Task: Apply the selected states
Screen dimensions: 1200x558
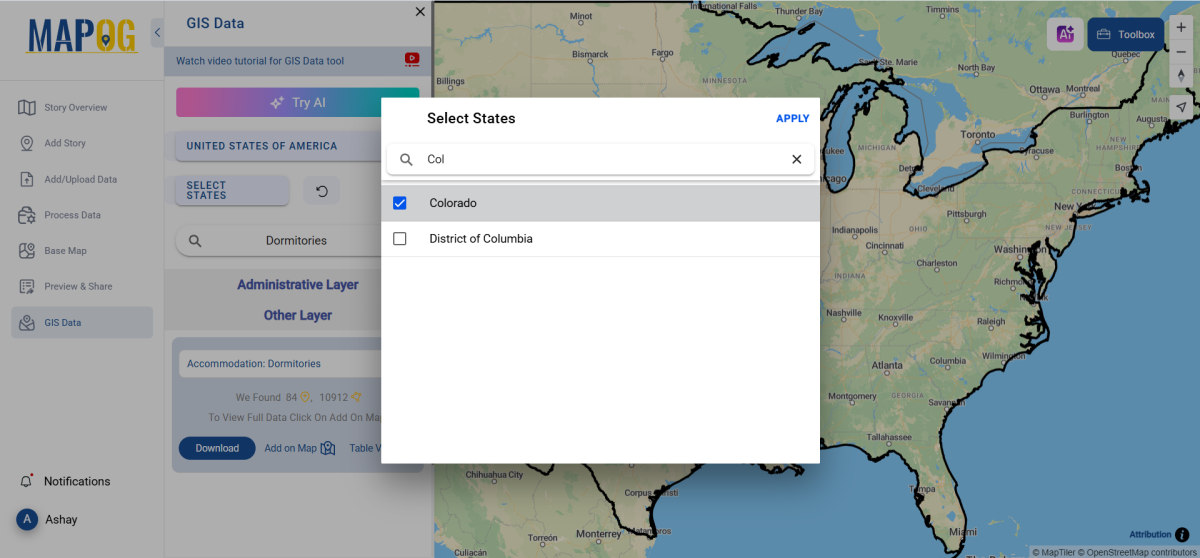Action: pos(792,118)
